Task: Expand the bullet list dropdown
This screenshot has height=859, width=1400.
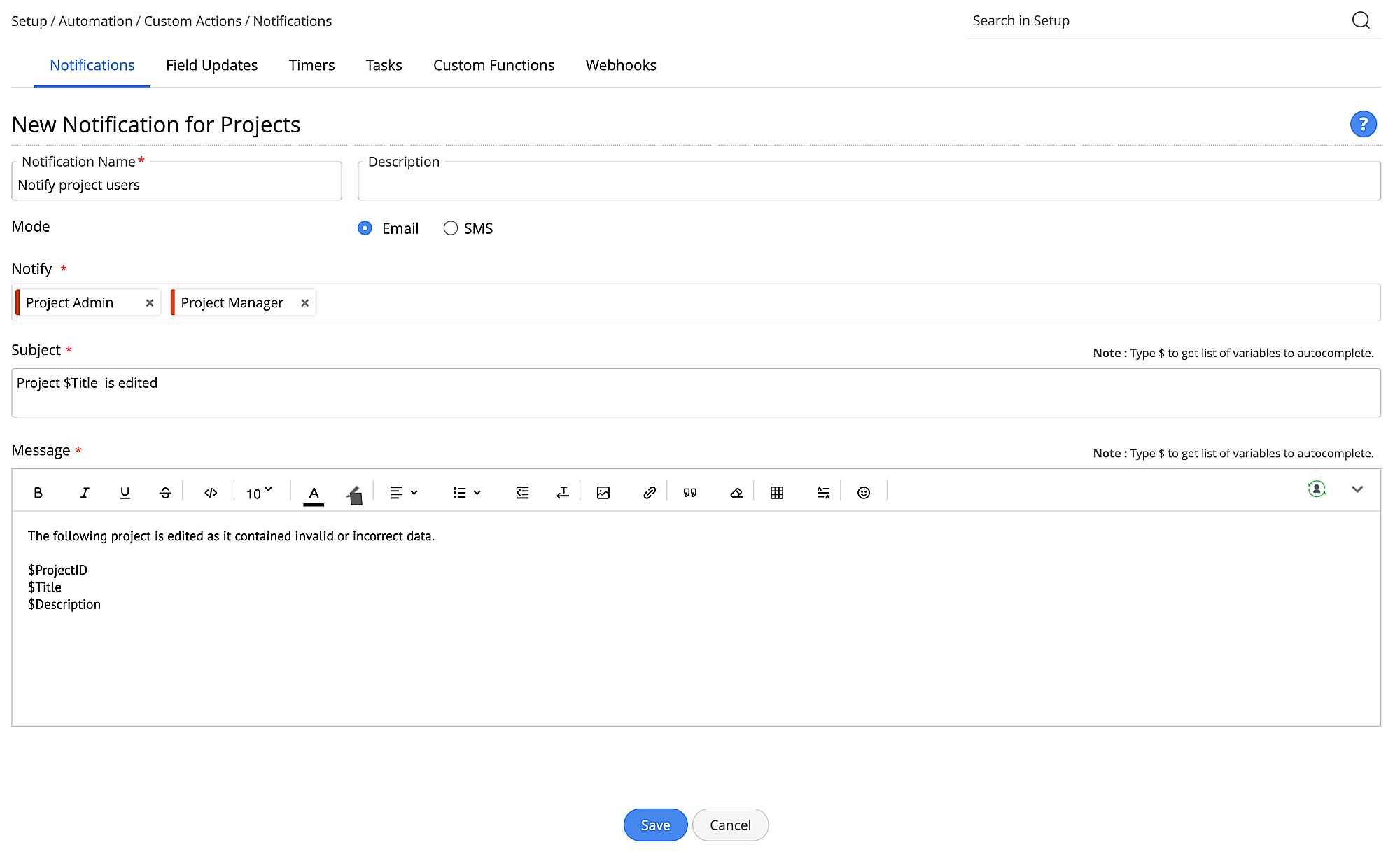Action: click(467, 493)
